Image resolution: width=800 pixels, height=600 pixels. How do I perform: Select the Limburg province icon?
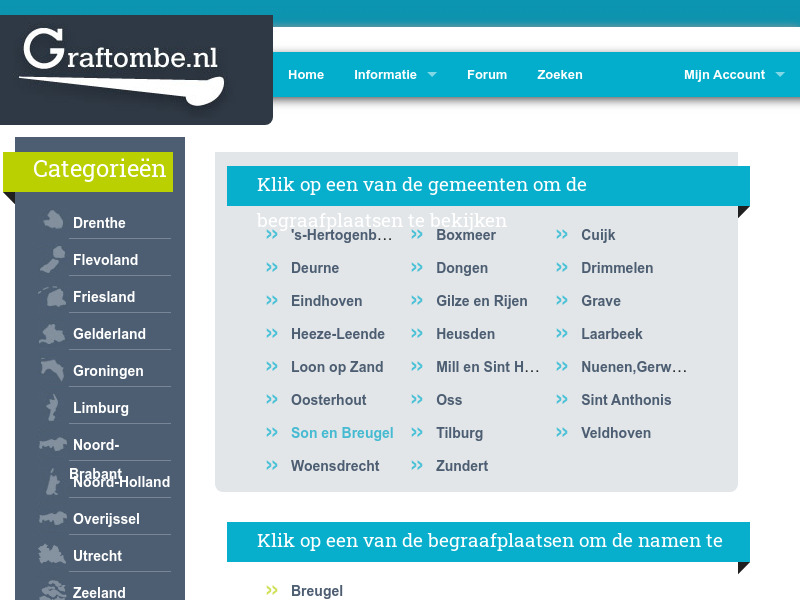pos(51,404)
